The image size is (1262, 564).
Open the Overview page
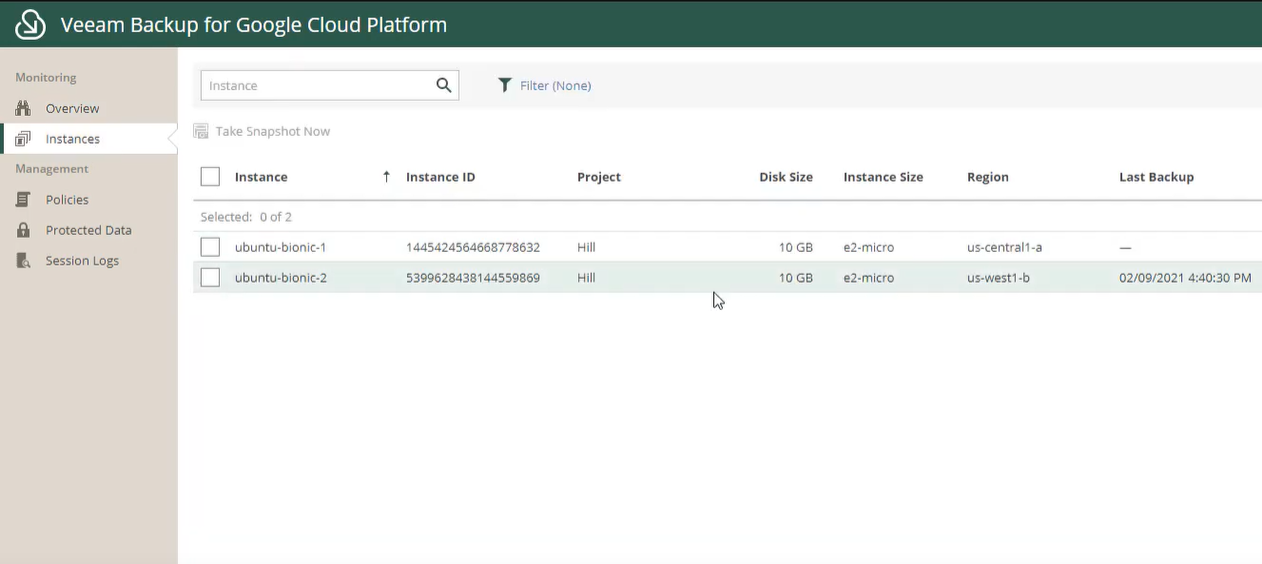72,108
